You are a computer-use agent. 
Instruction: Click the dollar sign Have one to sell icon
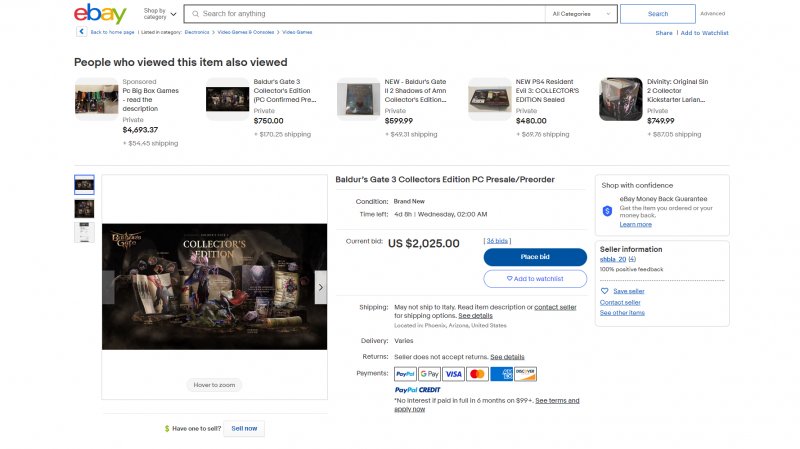[167, 429]
